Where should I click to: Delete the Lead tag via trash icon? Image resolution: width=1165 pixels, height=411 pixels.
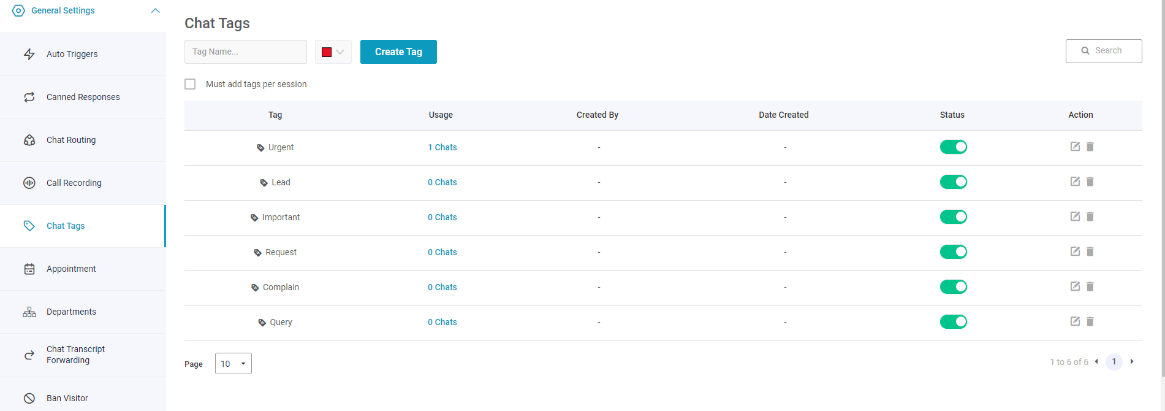pyautogui.click(x=1090, y=181)
